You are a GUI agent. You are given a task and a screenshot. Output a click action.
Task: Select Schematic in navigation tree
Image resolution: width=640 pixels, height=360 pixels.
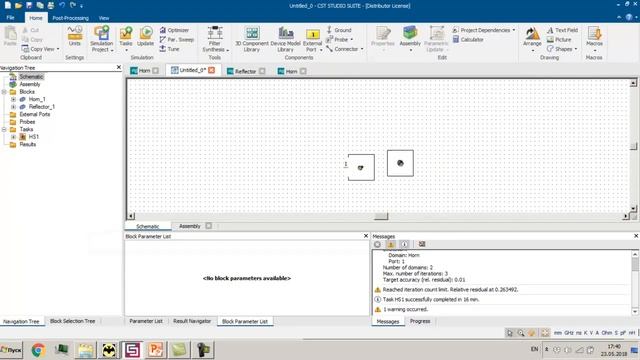click(x=31, y=77)
